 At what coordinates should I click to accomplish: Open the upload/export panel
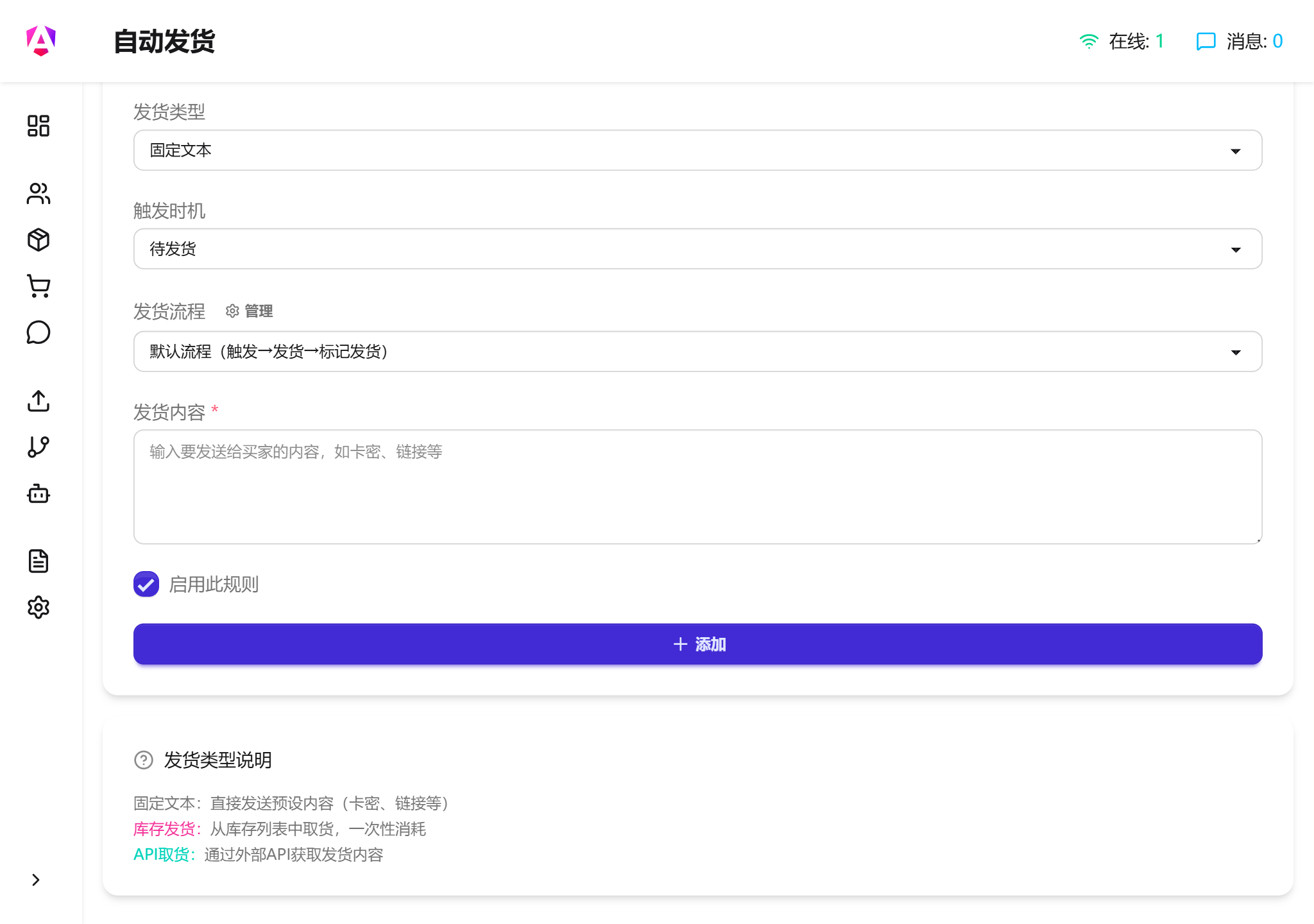tap(38, 402)
